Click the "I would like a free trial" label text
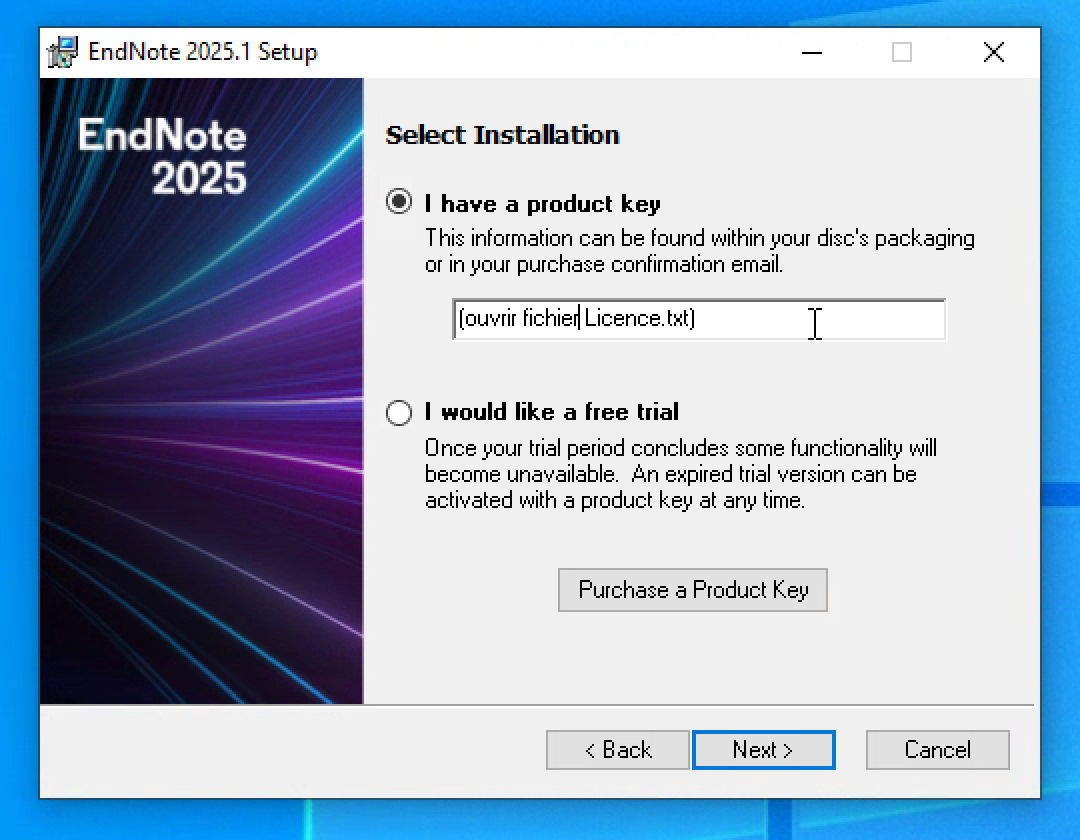 tap(551, 412)
